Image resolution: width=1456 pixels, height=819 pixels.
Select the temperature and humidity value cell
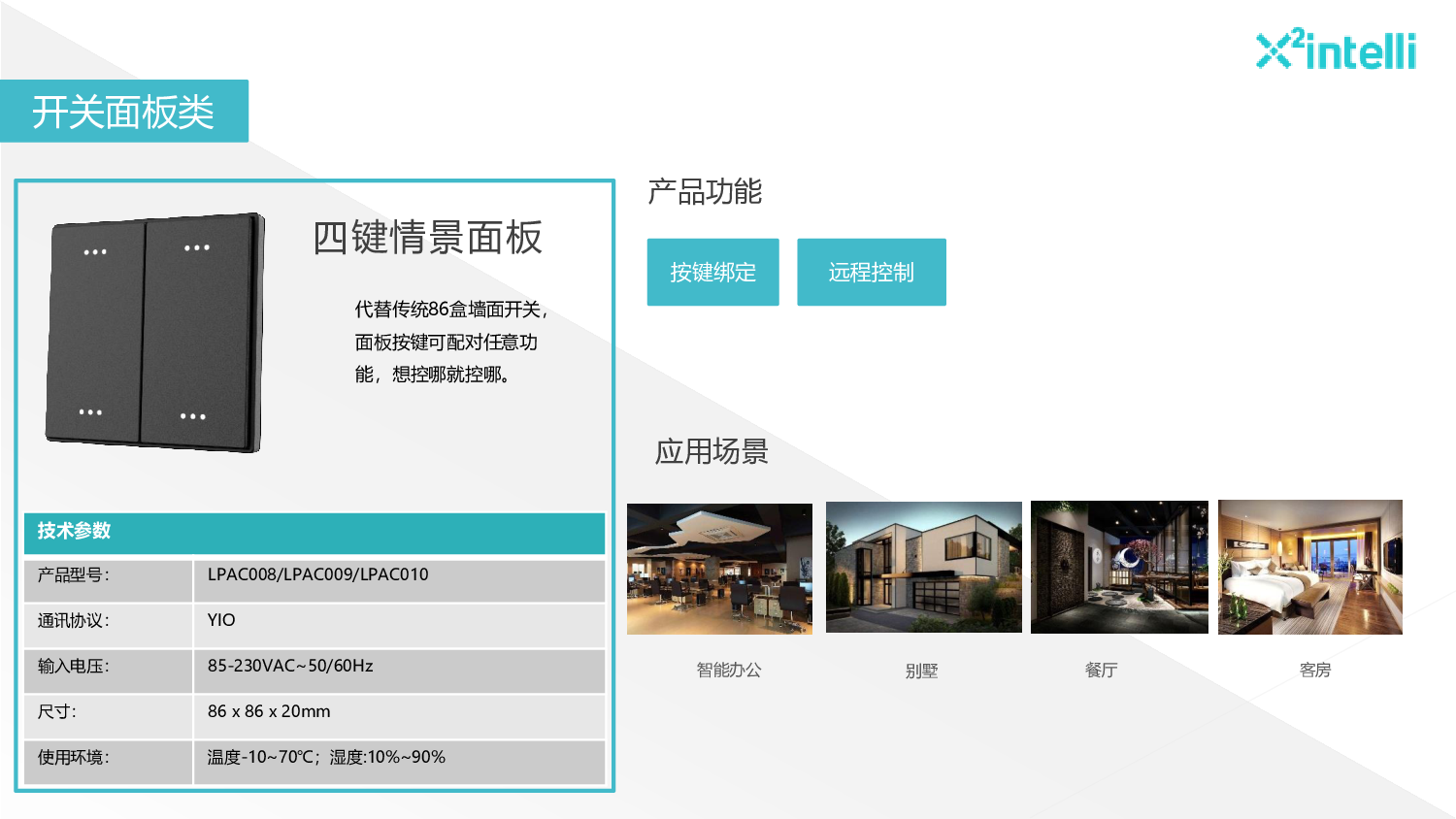(400, 763)
